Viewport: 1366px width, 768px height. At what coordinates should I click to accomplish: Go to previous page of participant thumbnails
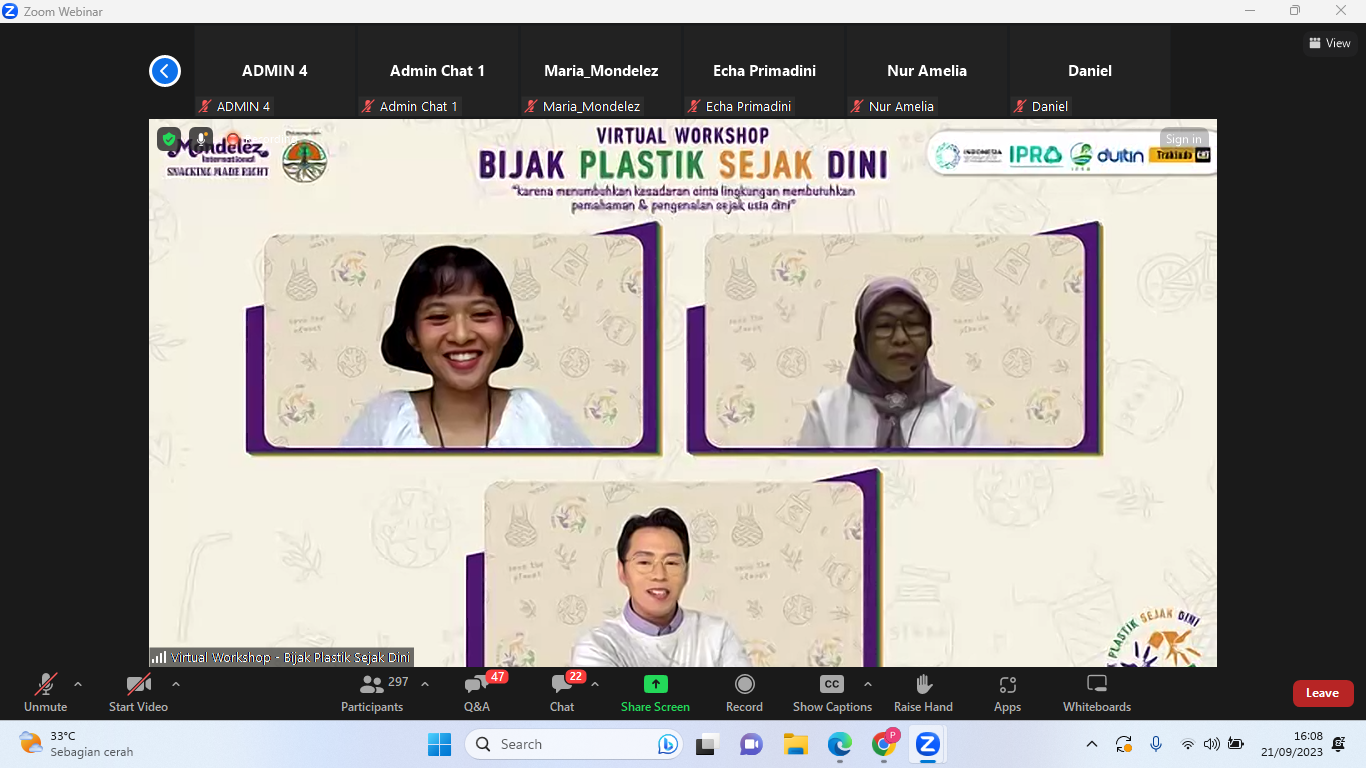pyautogui.click(x=165, y=71)
